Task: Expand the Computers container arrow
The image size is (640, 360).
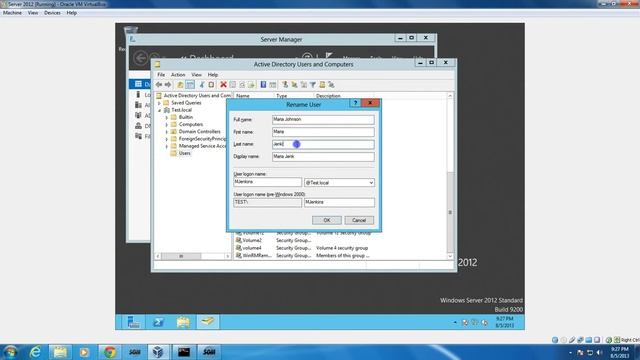Action: (167, 124)
